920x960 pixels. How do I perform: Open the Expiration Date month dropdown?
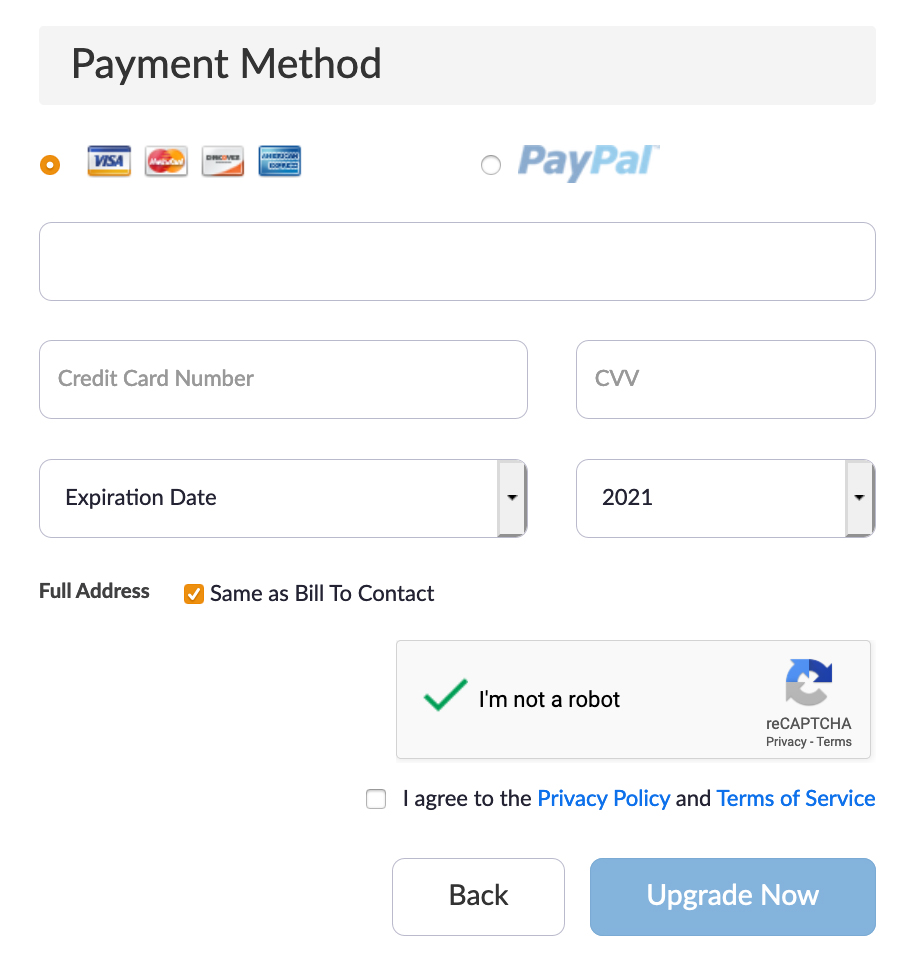point(283,498)
